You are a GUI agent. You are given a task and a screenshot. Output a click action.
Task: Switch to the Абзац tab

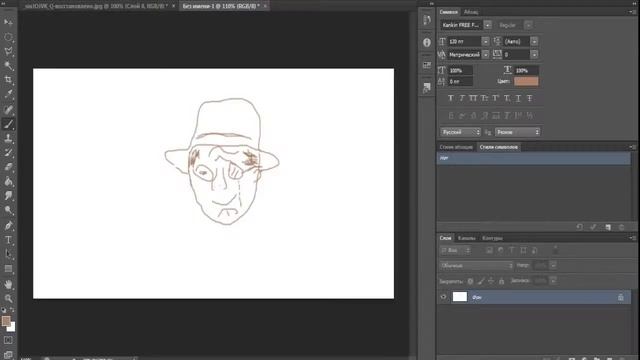[471, 12]
